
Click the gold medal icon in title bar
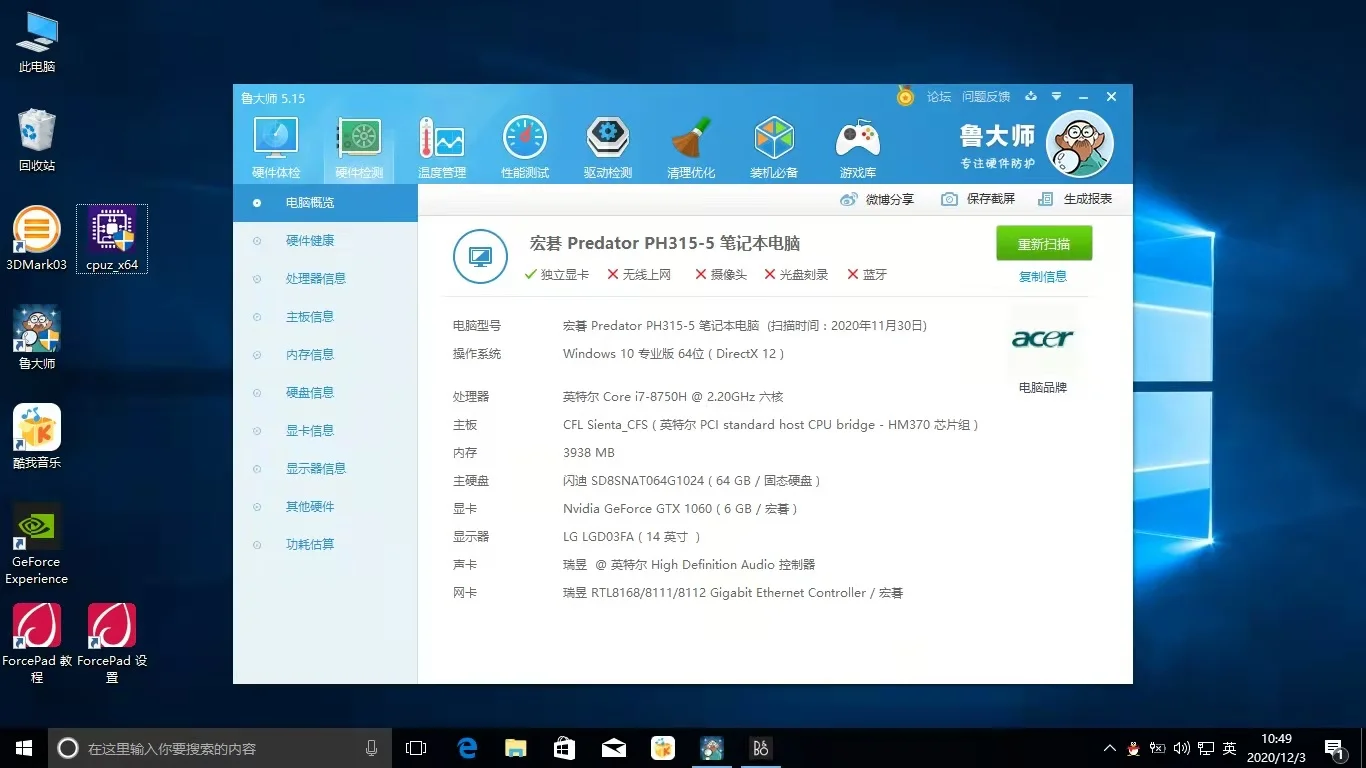click(905, 96)
